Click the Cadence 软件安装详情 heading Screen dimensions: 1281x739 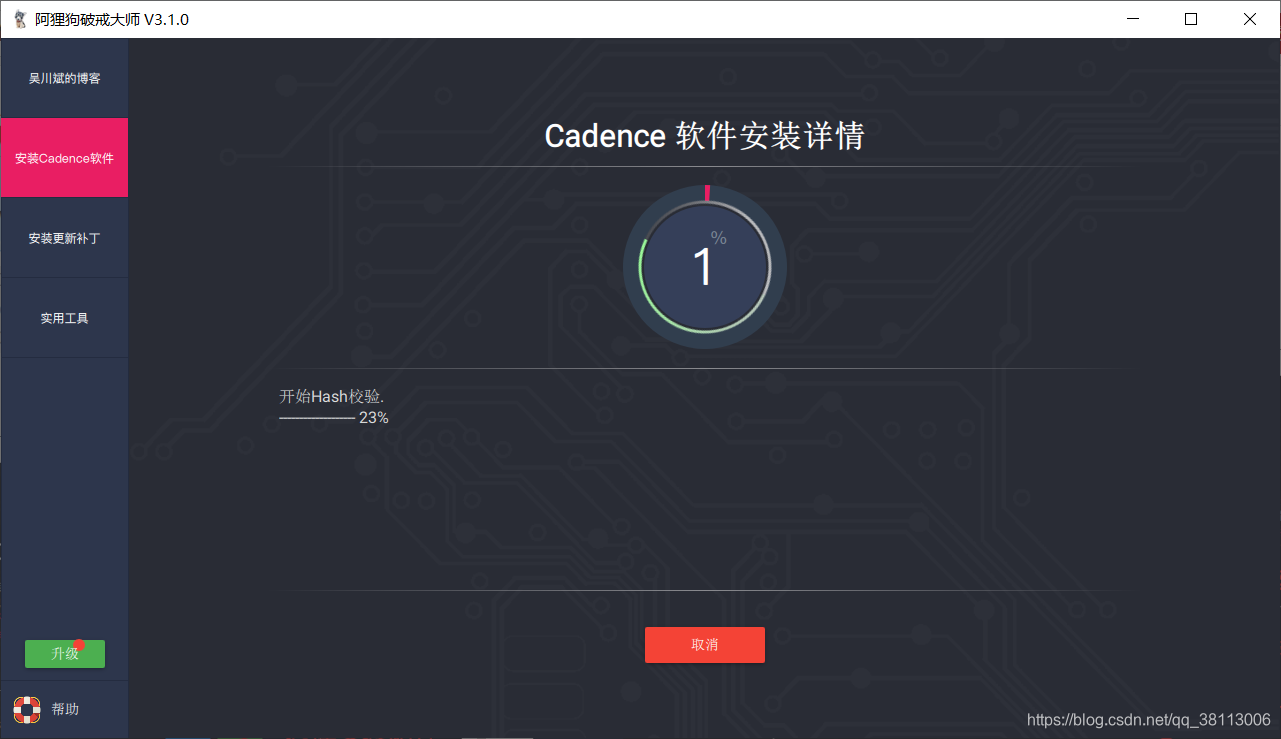704,136
